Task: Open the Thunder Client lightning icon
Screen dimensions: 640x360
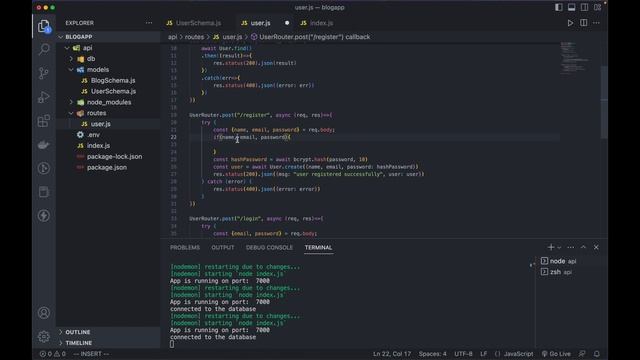Action: click(44, 216)
